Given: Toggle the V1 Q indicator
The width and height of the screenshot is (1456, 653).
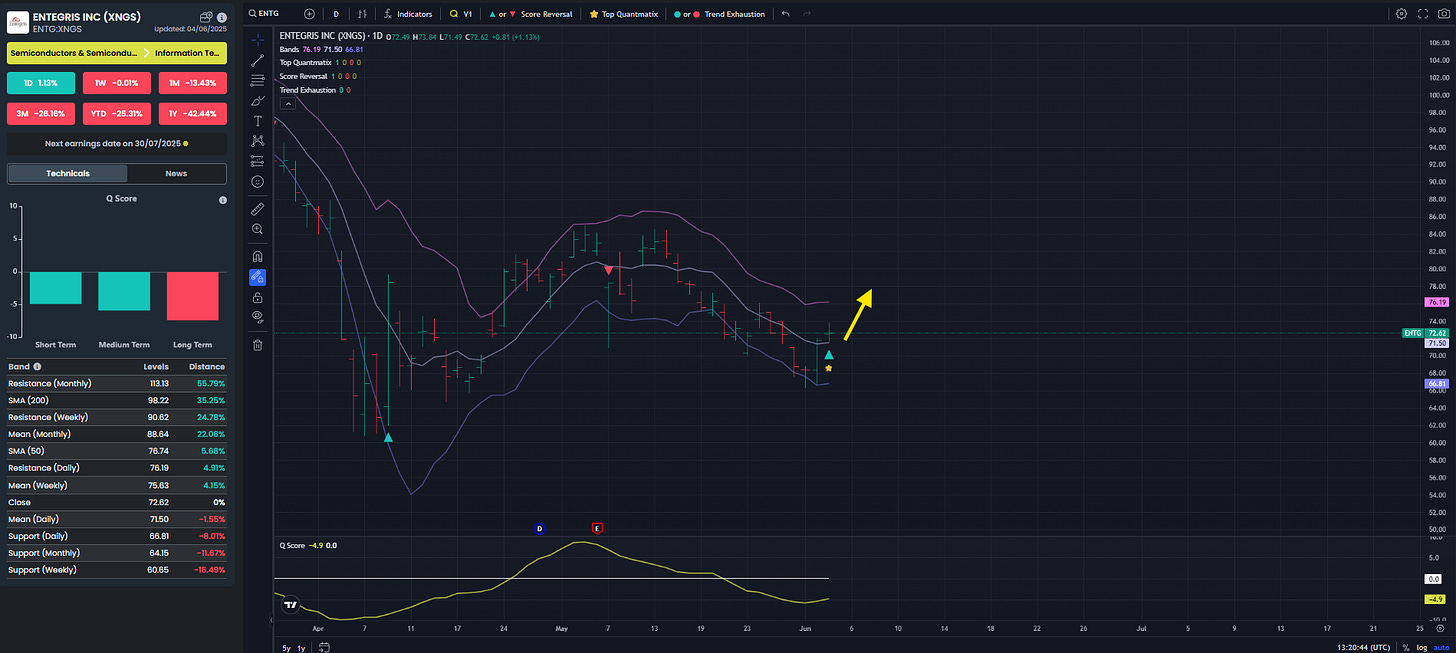Looking at the screenshot, I should point(461,14).
